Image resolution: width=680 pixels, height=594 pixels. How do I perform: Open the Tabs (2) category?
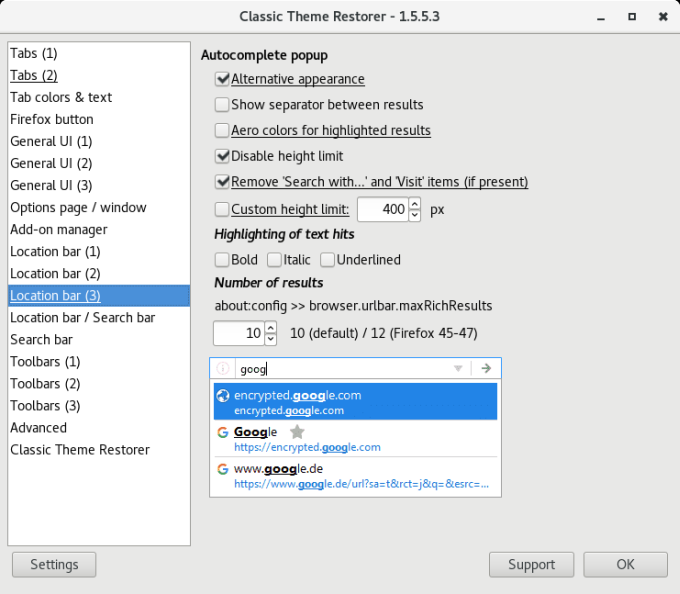pos(99,75)
